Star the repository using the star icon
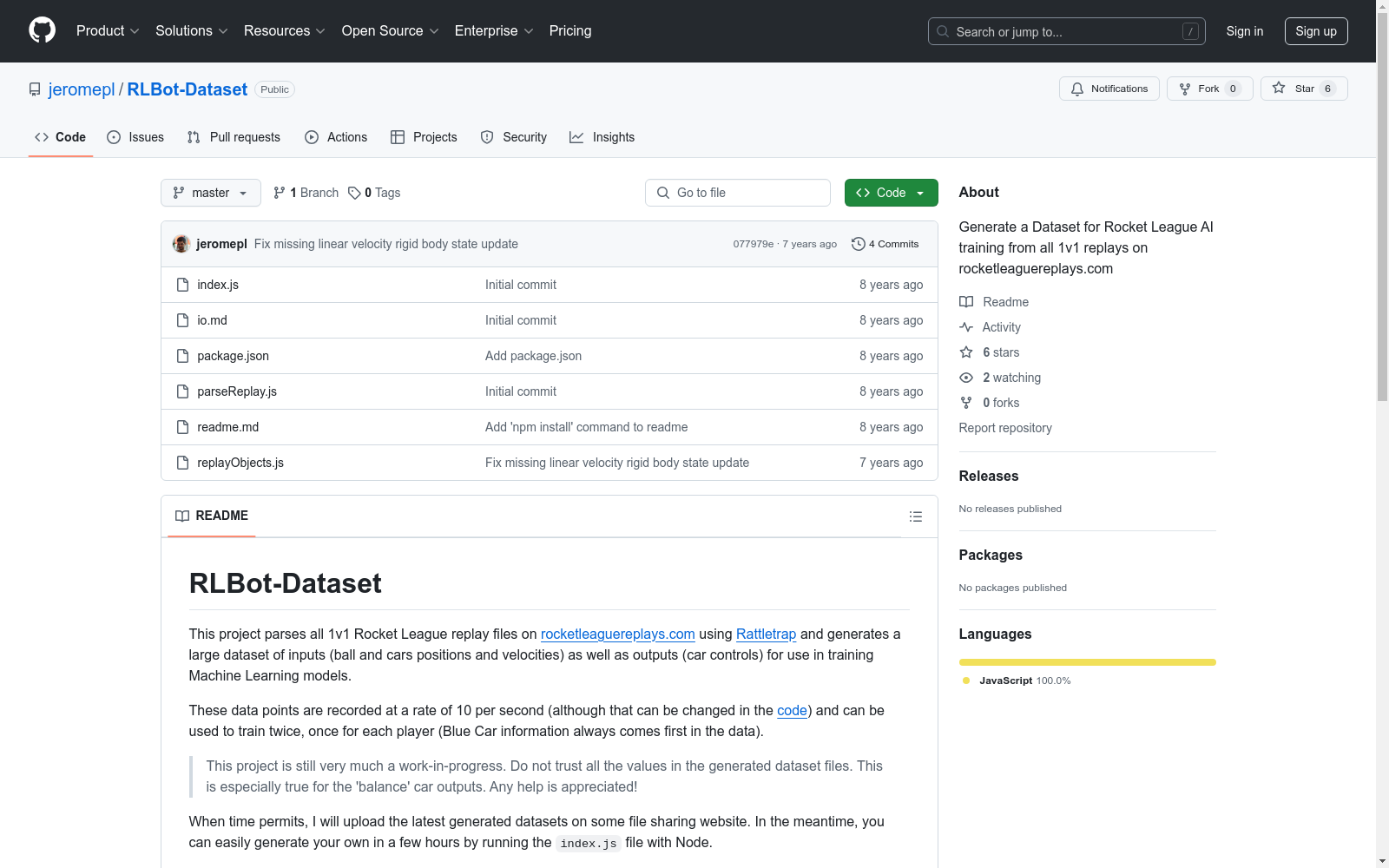Image resolution: width=1389 pixels, height=868 pixels. (x=1279, y=88)
